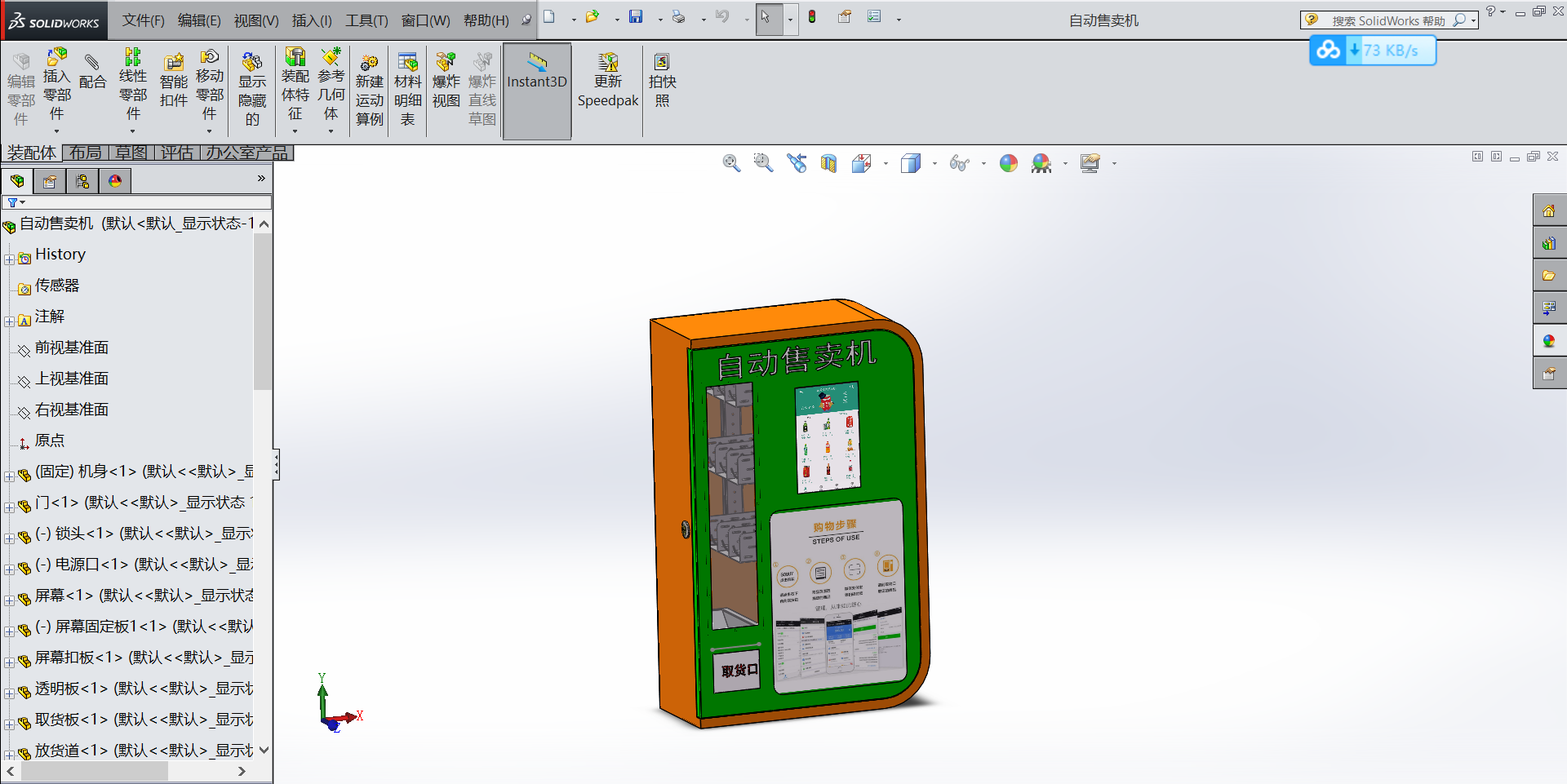The image size is (1567, 784).
Task: Click Rebuild traffic light icon
Action: pyautogui.click(x=812, y=16)
